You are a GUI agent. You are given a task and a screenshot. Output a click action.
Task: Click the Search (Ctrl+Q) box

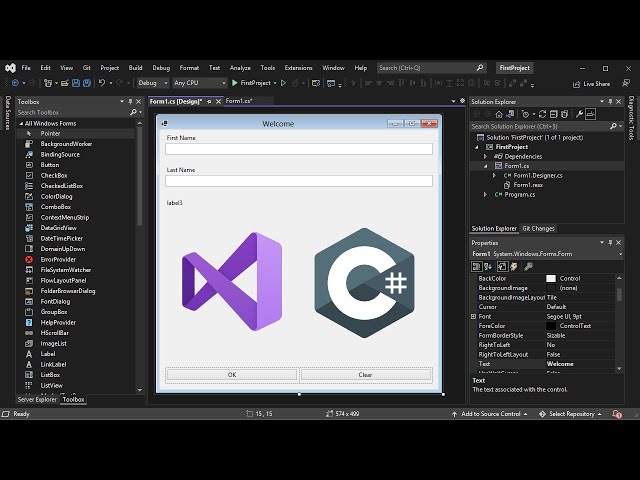431,68
